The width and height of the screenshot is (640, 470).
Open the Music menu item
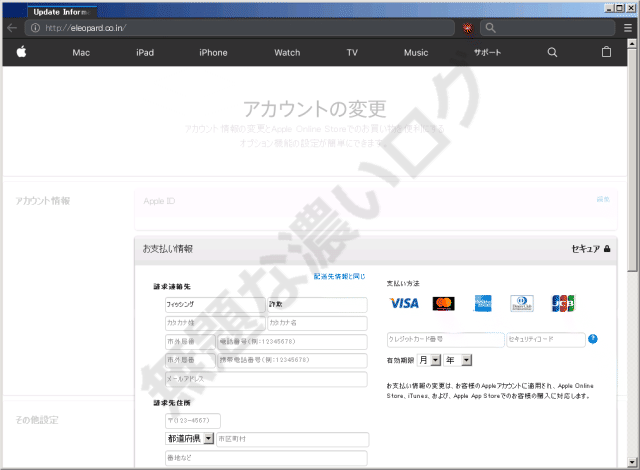pyautogui.click(x=416, y=53)
